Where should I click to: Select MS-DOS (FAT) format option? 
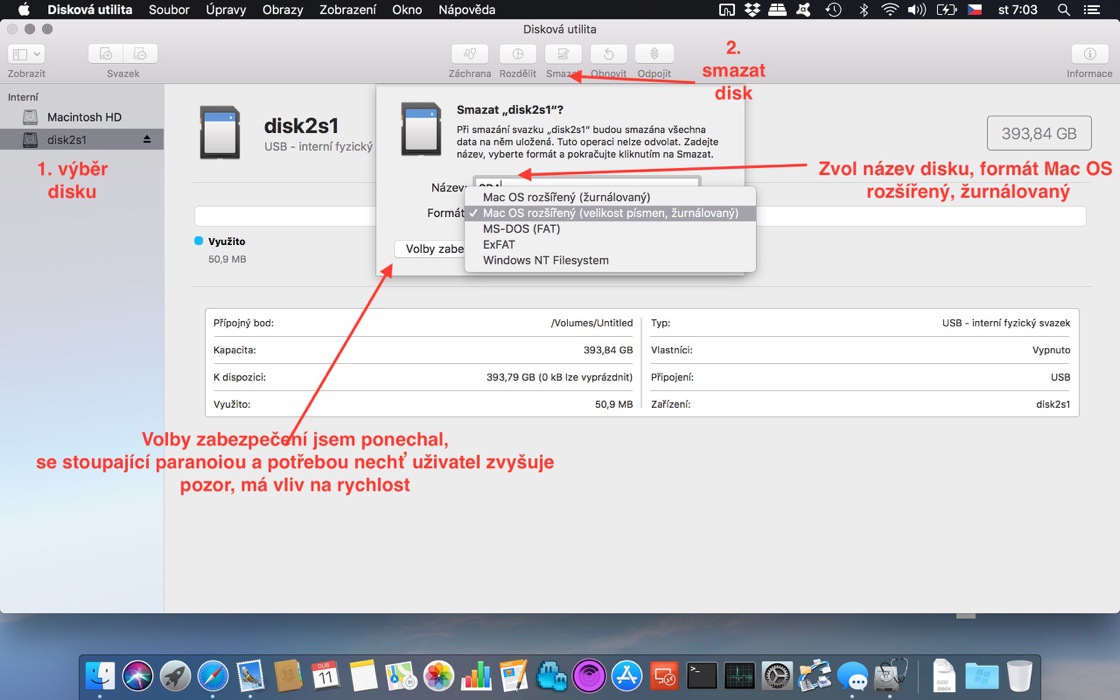[610, 229]
